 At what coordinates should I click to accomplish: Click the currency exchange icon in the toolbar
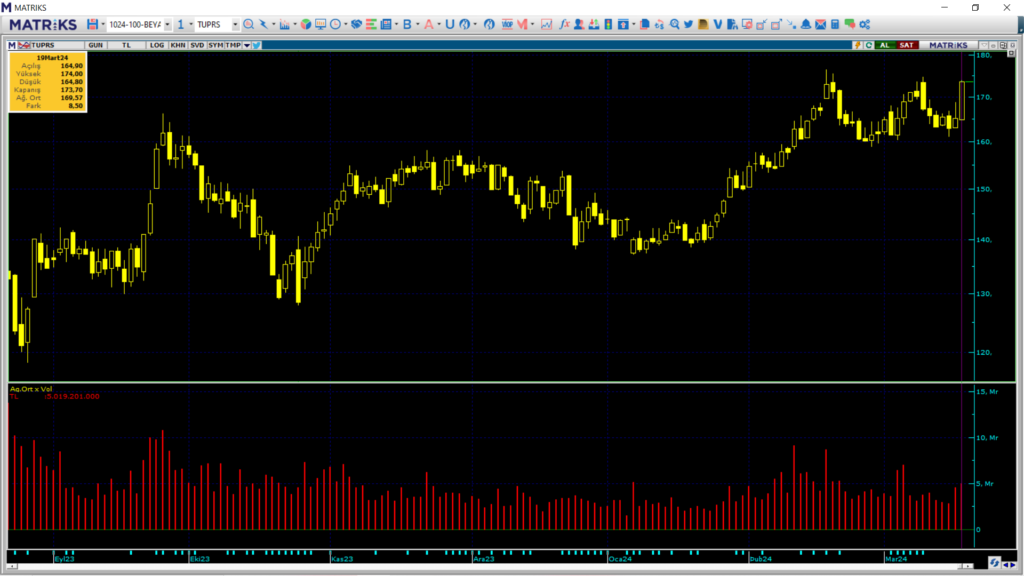(x=660, y=24)
